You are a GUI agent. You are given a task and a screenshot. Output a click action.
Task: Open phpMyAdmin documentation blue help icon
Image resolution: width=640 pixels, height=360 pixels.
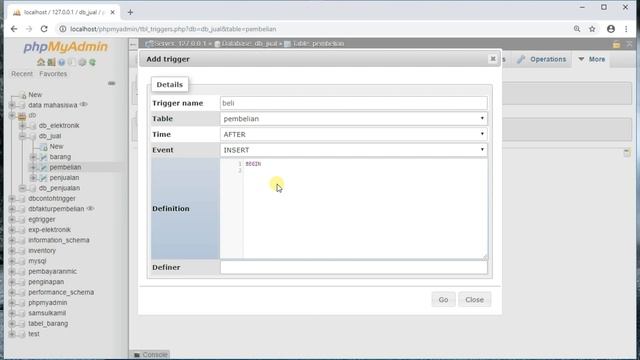point(61,62)
